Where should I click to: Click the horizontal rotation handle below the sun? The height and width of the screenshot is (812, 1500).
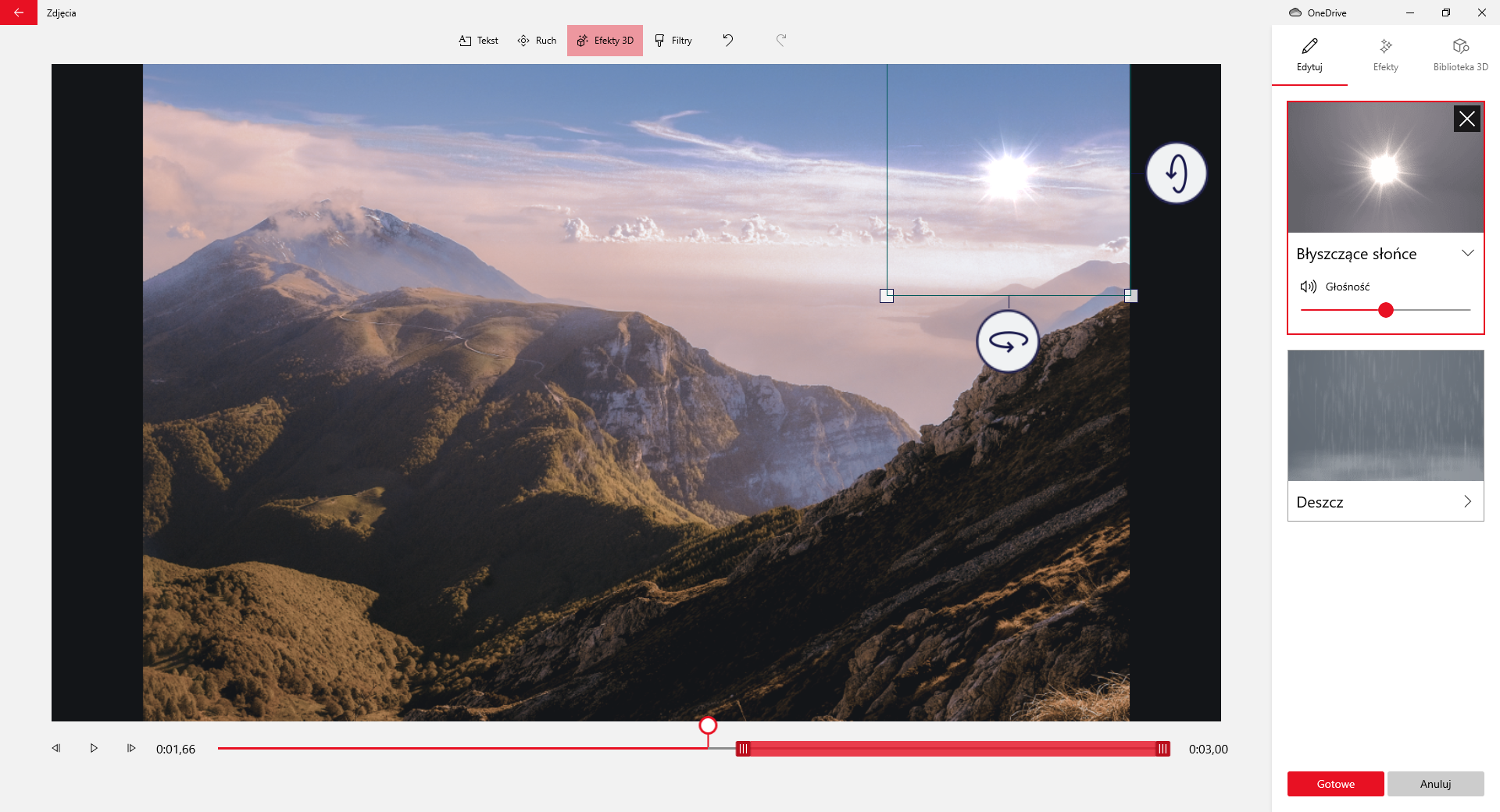tap(1008, 341)
